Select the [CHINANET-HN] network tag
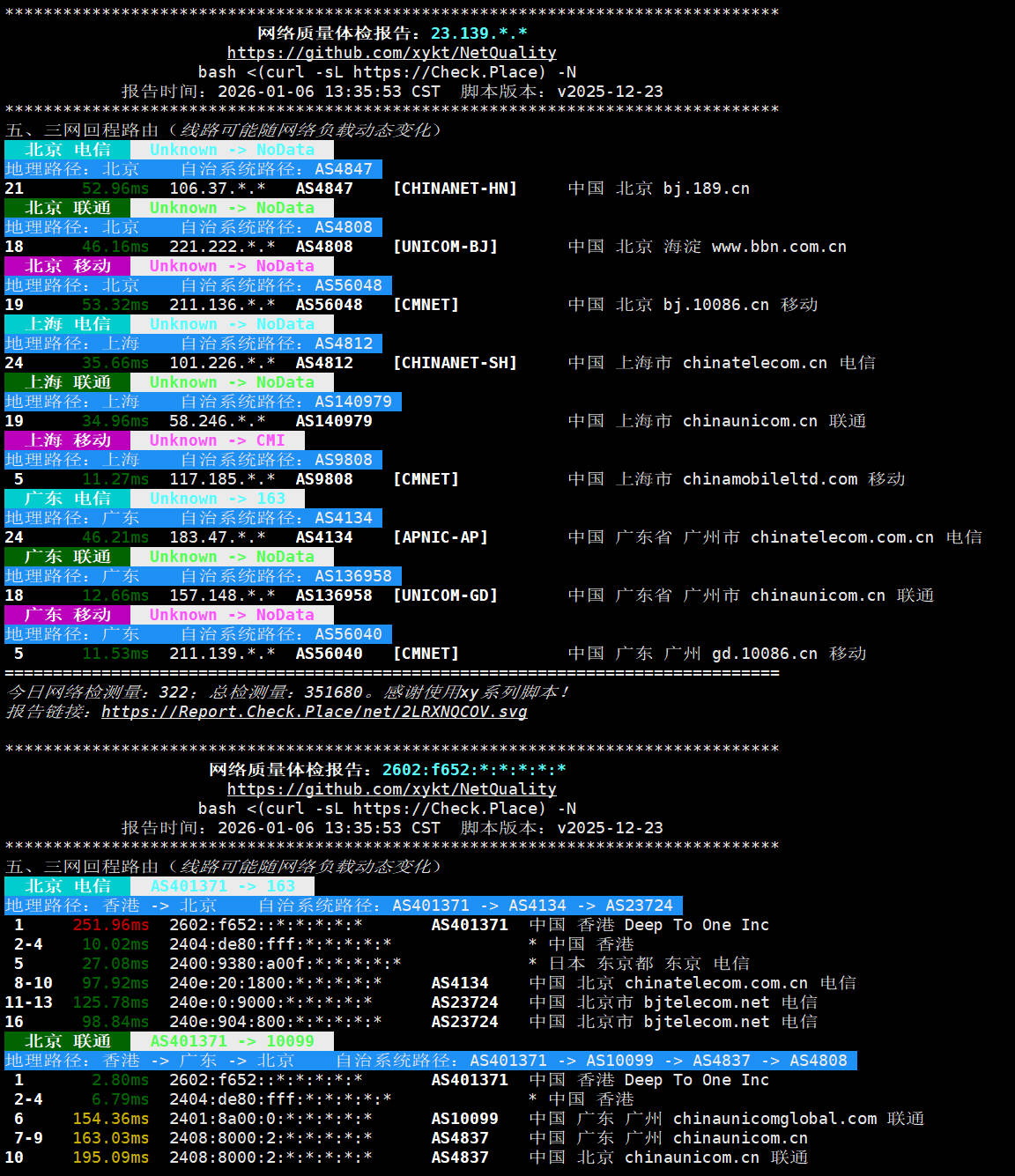 [455, 189]
